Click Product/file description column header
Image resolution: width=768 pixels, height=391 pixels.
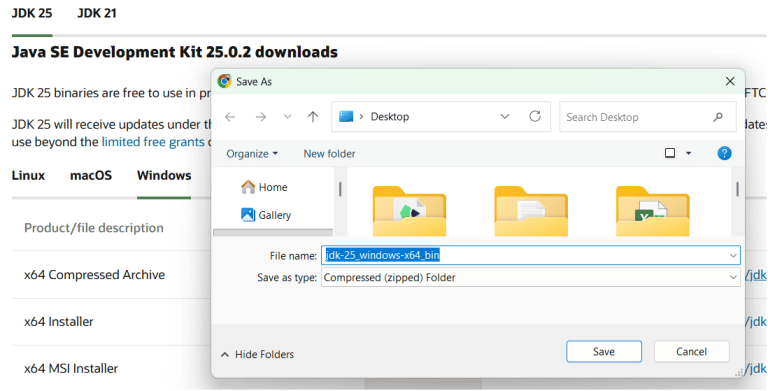(94, 228)
